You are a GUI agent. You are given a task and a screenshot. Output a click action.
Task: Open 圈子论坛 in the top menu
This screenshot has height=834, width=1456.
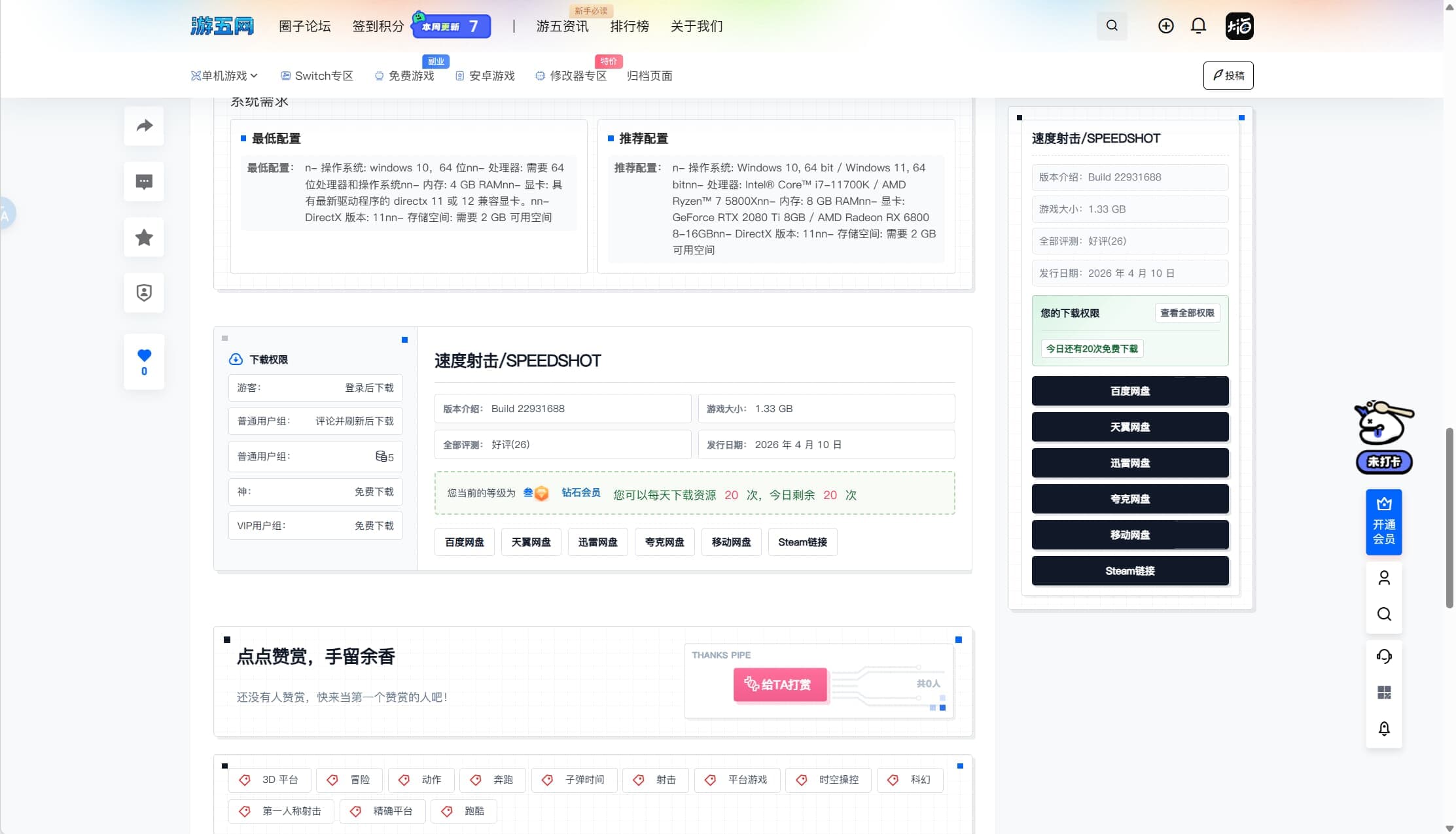305,26
